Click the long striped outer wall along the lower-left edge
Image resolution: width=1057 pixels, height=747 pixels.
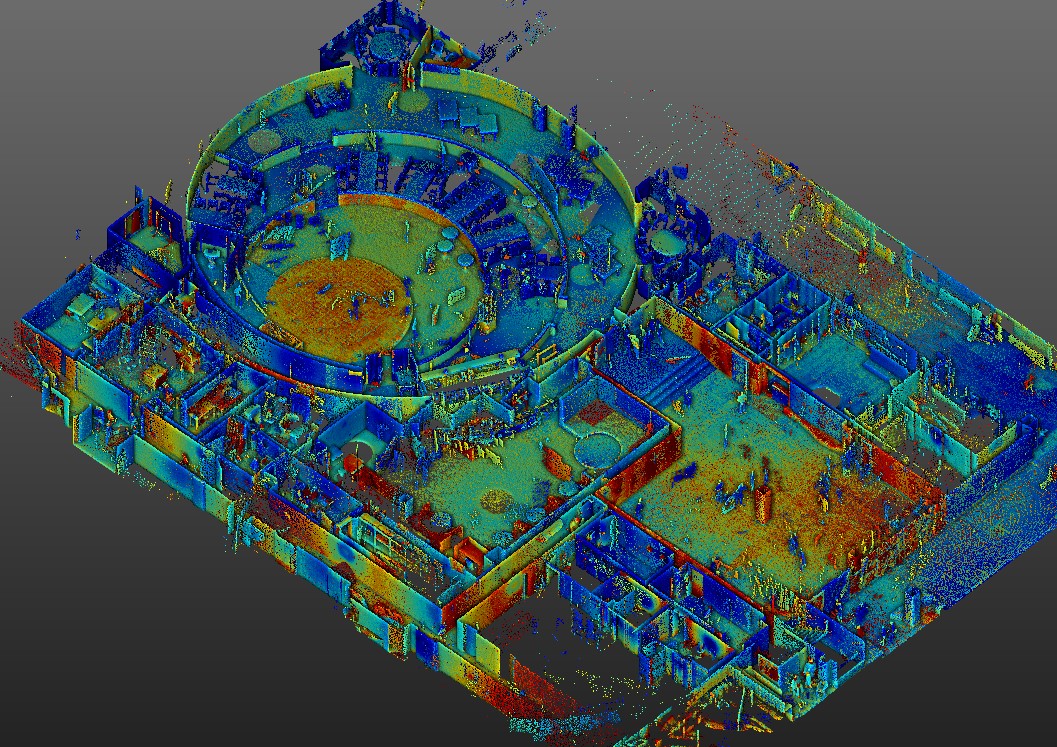pos(300,560)
